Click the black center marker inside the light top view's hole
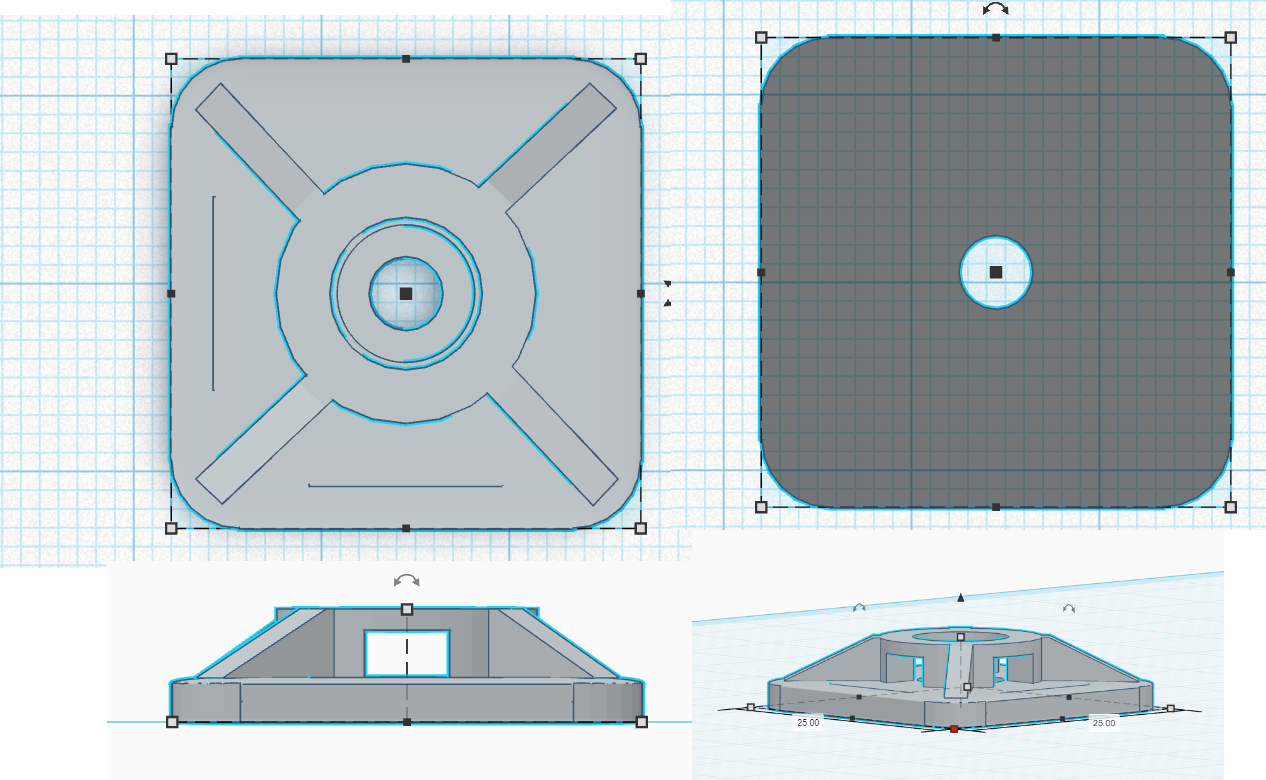This screenshot has height=780, width=1266. click(406, 293)
